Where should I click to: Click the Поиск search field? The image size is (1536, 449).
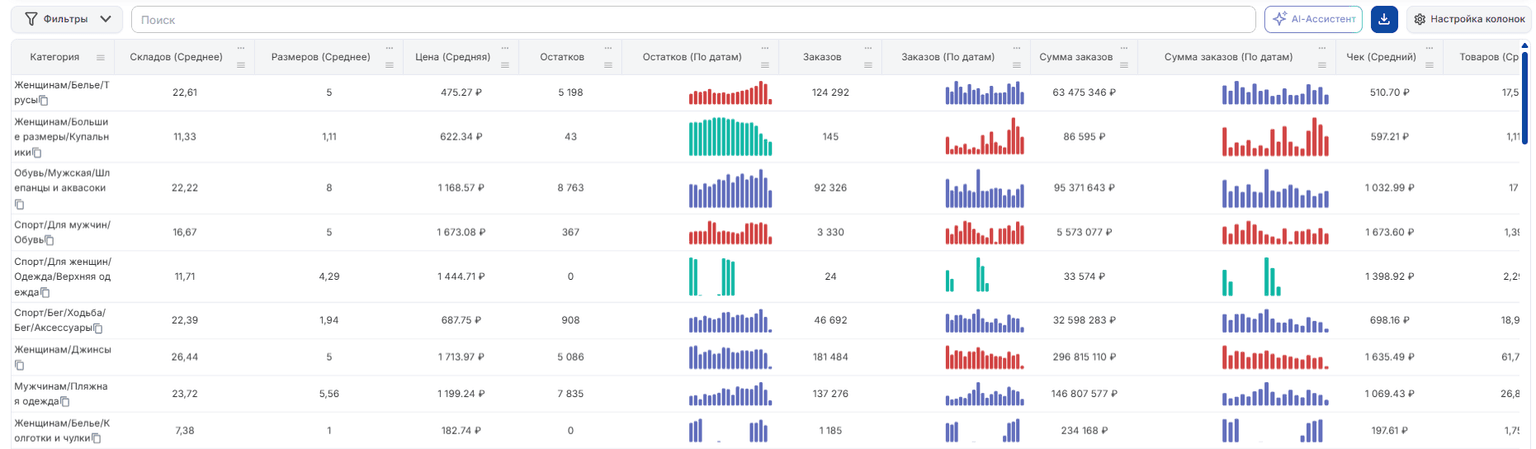tap(693, 19)
